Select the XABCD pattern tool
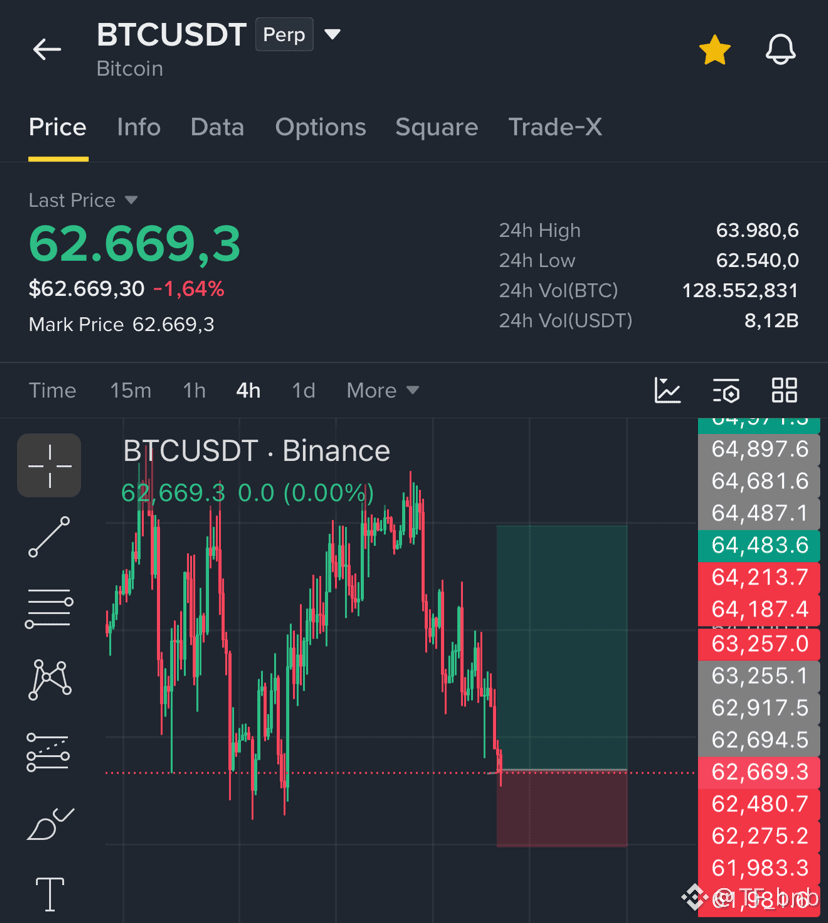This screenshot has width=828, height=923. click(x=50, y=680)
